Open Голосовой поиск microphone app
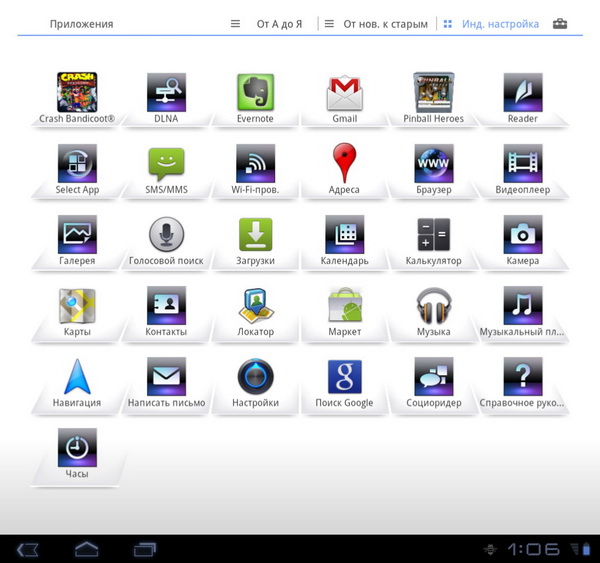 click(x=166, y=236)
